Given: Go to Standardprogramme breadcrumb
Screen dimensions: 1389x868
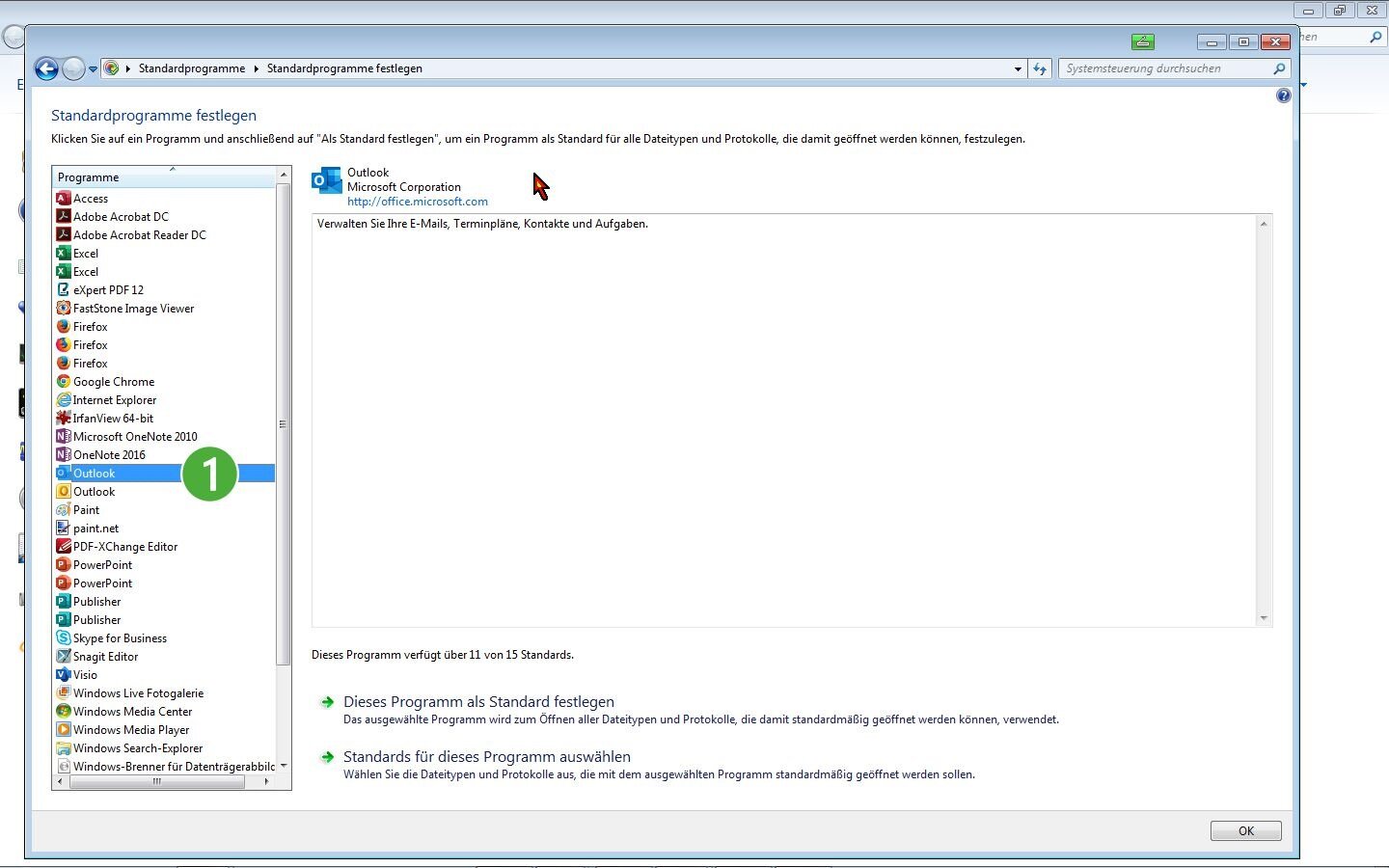Looking at the screenshot, I should (x=192, y=68).
